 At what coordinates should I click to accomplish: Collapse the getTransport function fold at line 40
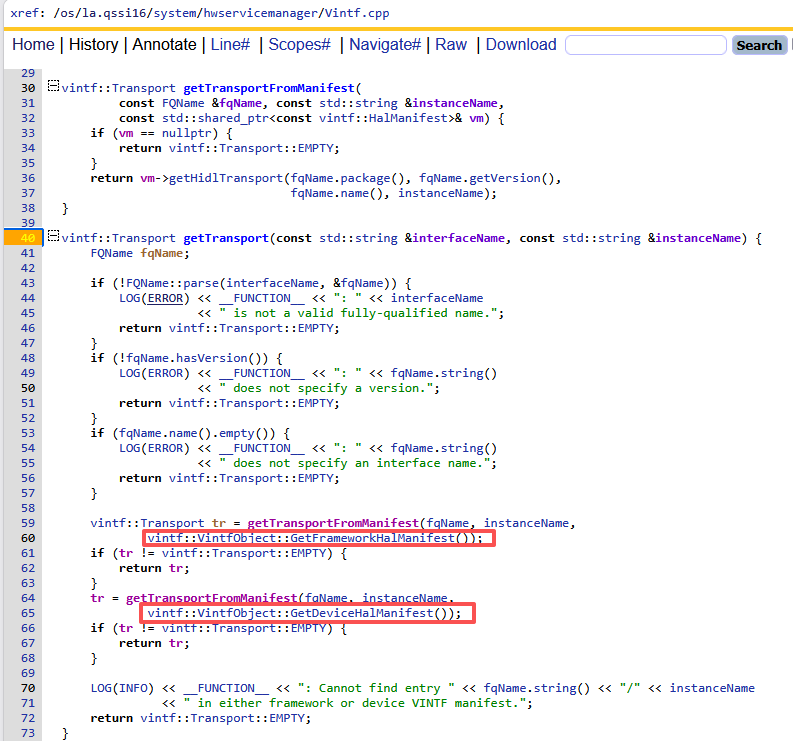53,236
